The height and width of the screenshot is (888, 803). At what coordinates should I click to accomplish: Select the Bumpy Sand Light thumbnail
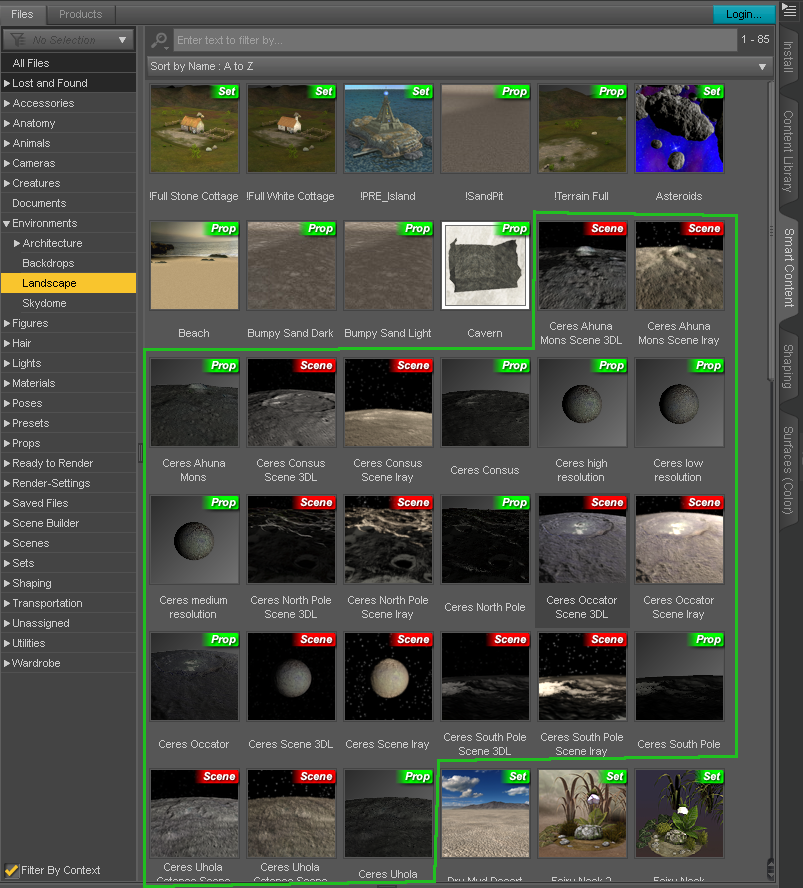[388, 266]
